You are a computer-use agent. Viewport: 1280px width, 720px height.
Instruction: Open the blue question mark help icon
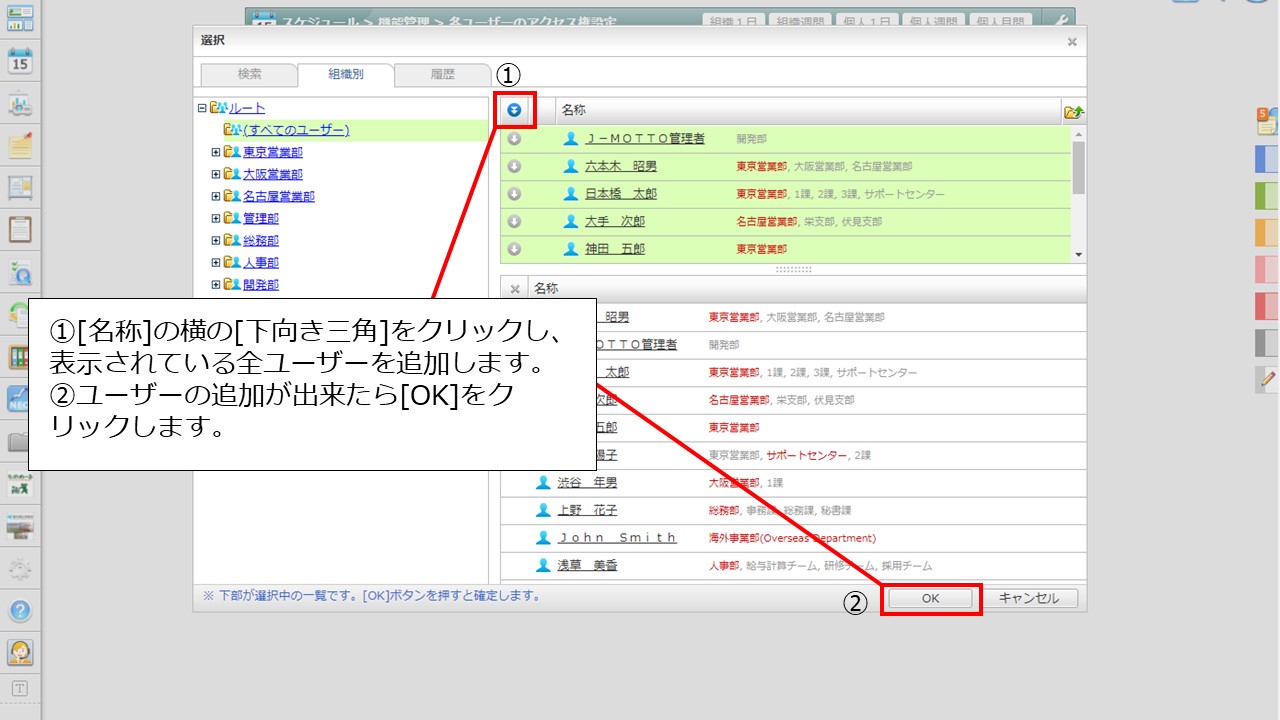(x=20, y=610)
